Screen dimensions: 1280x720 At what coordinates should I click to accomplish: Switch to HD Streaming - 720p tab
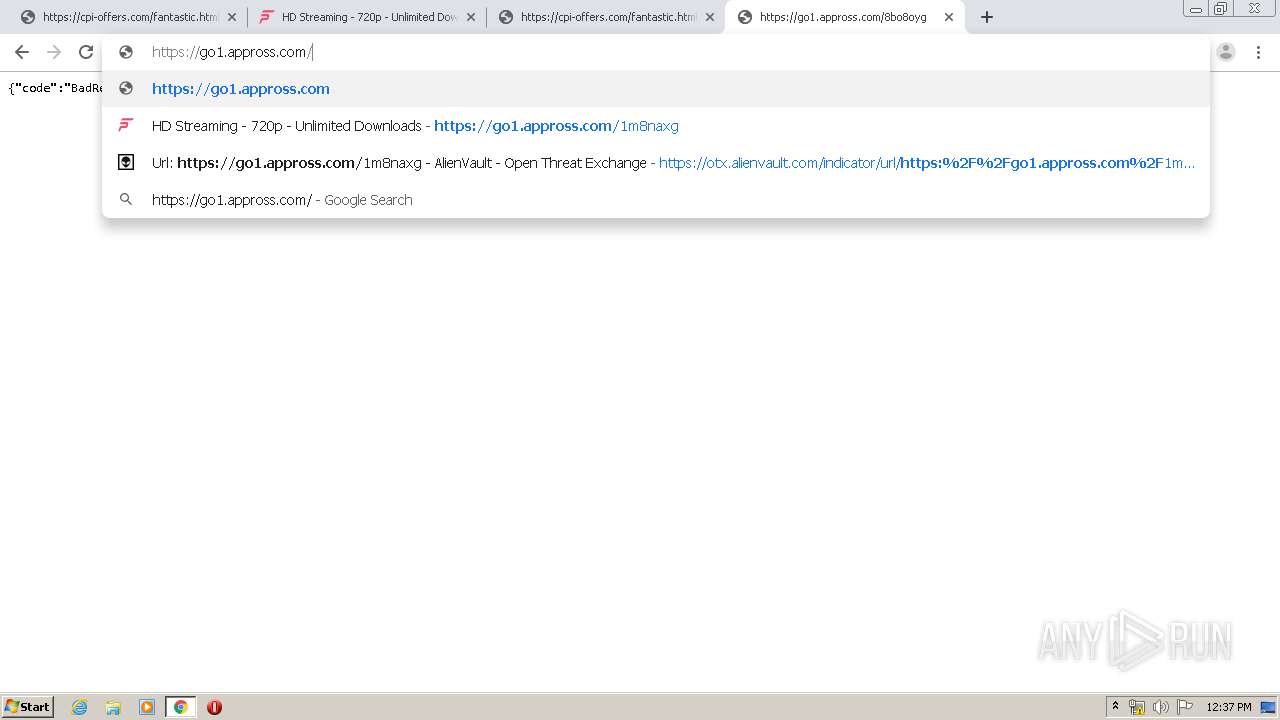click(366, 17)
